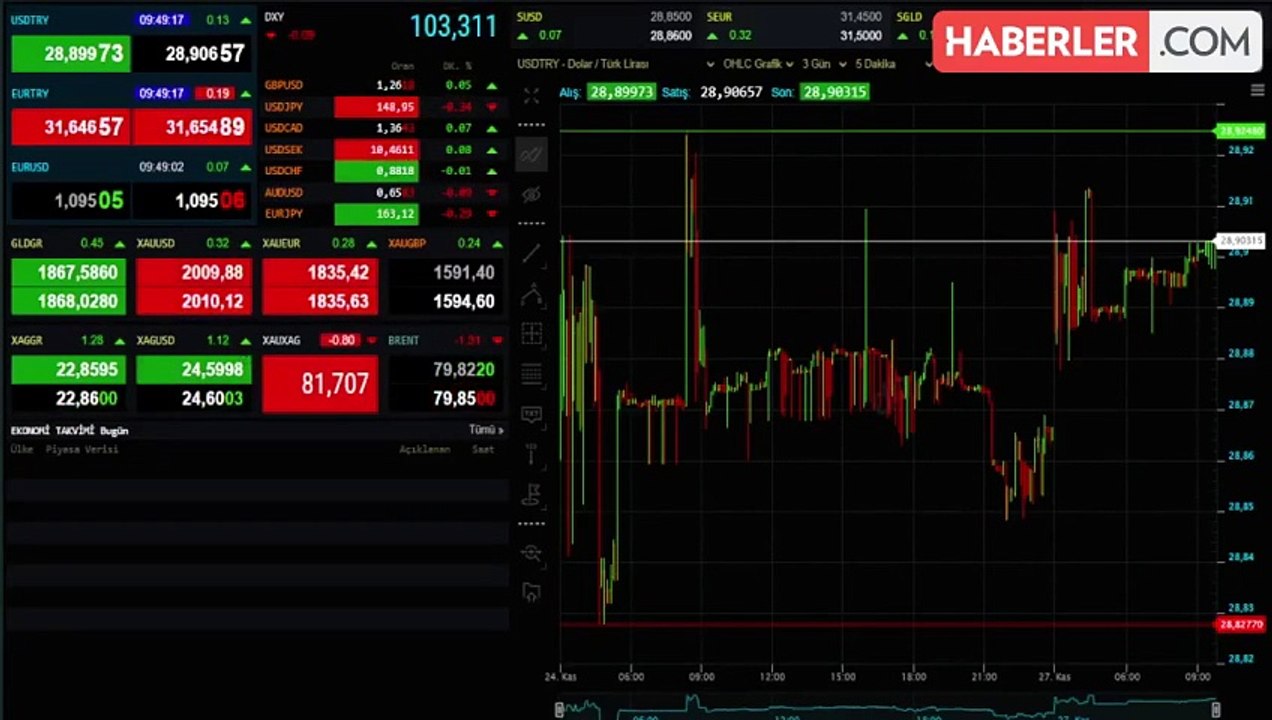Select the AUDUSD row in forex list
The height and width of the screenshot is (720, 1272).
pyautogui.click(x=381, y=192)
